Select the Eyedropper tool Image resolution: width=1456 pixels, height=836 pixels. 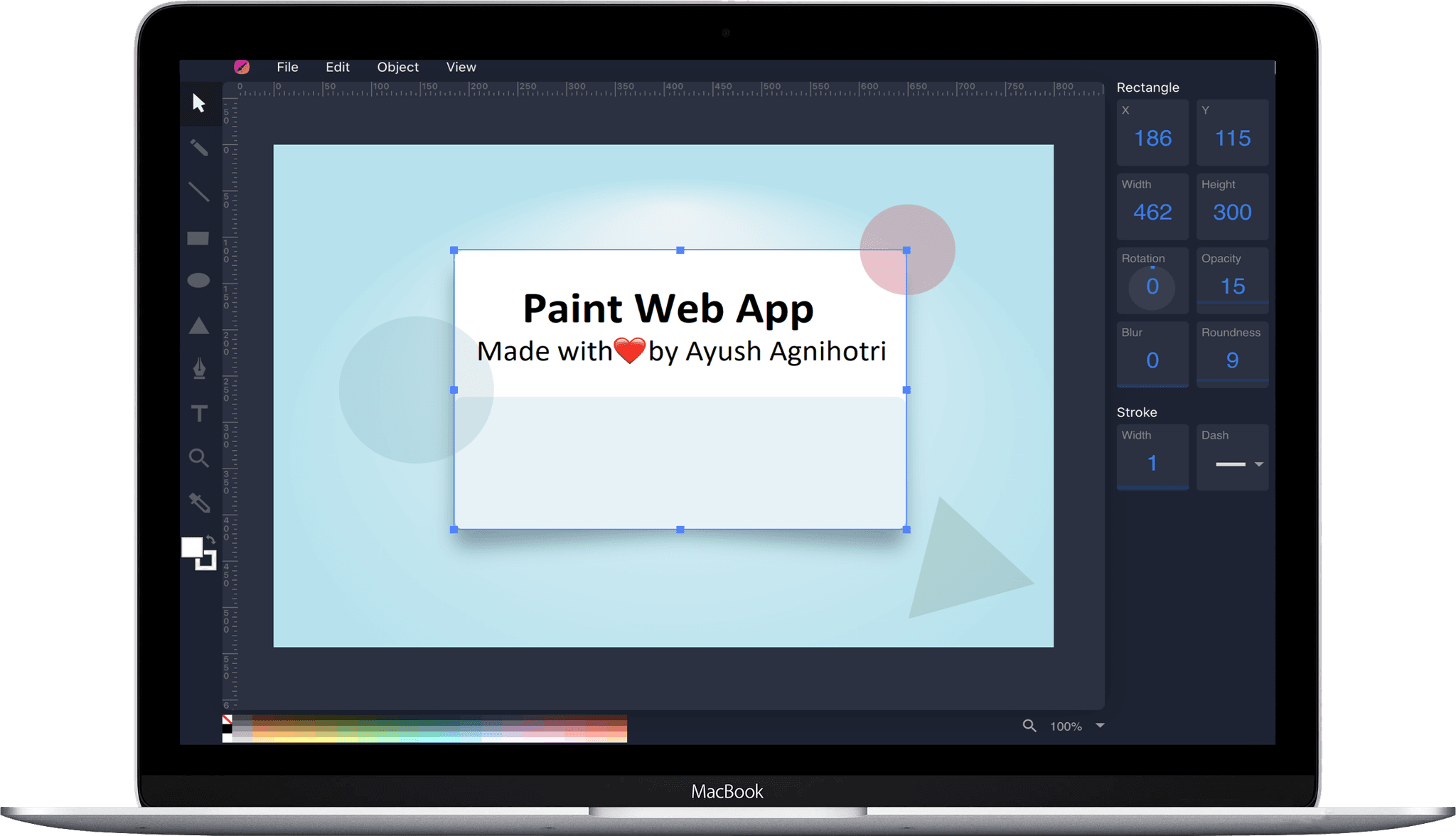point(199,503)
